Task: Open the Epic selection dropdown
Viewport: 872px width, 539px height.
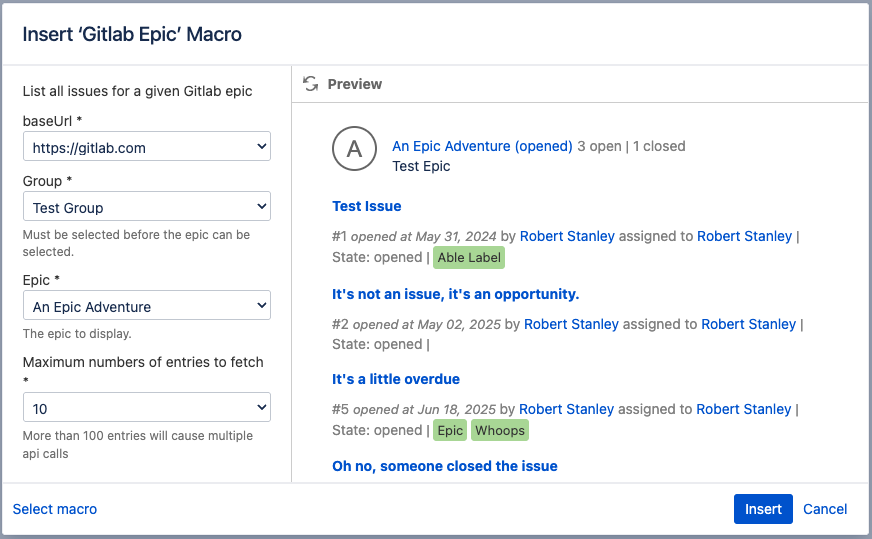Action: tap(146, 306)
